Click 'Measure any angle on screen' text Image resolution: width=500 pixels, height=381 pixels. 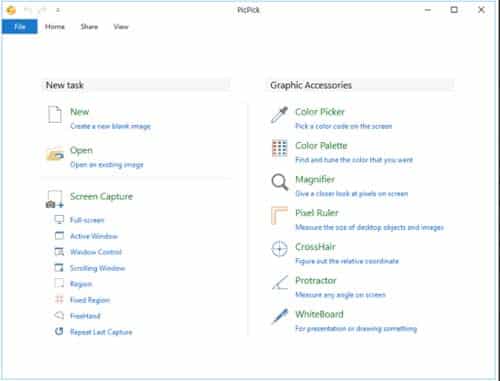(x=340, y=295)
